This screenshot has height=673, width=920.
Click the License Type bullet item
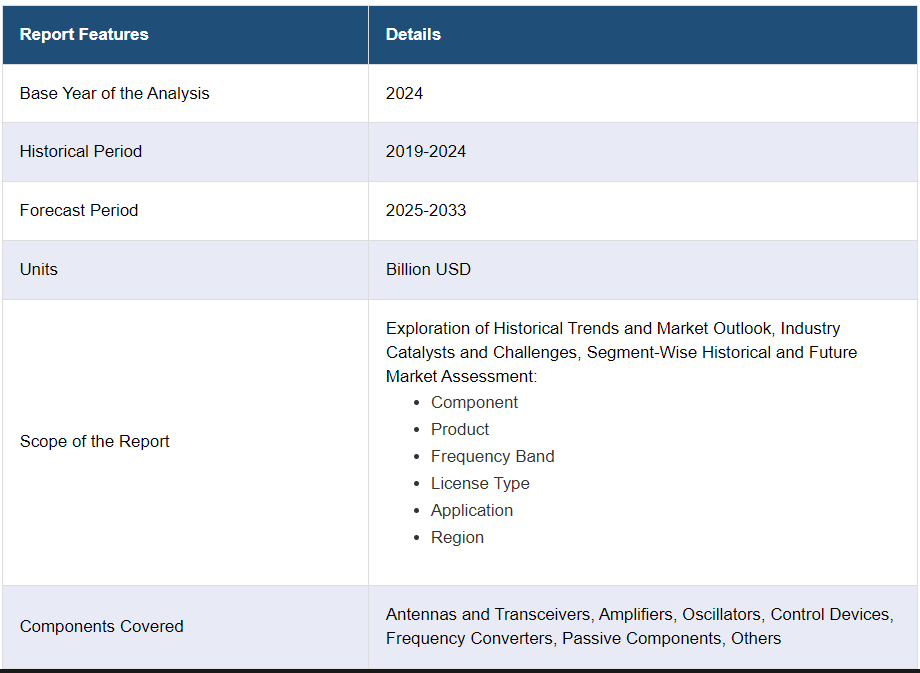[480, 483]
